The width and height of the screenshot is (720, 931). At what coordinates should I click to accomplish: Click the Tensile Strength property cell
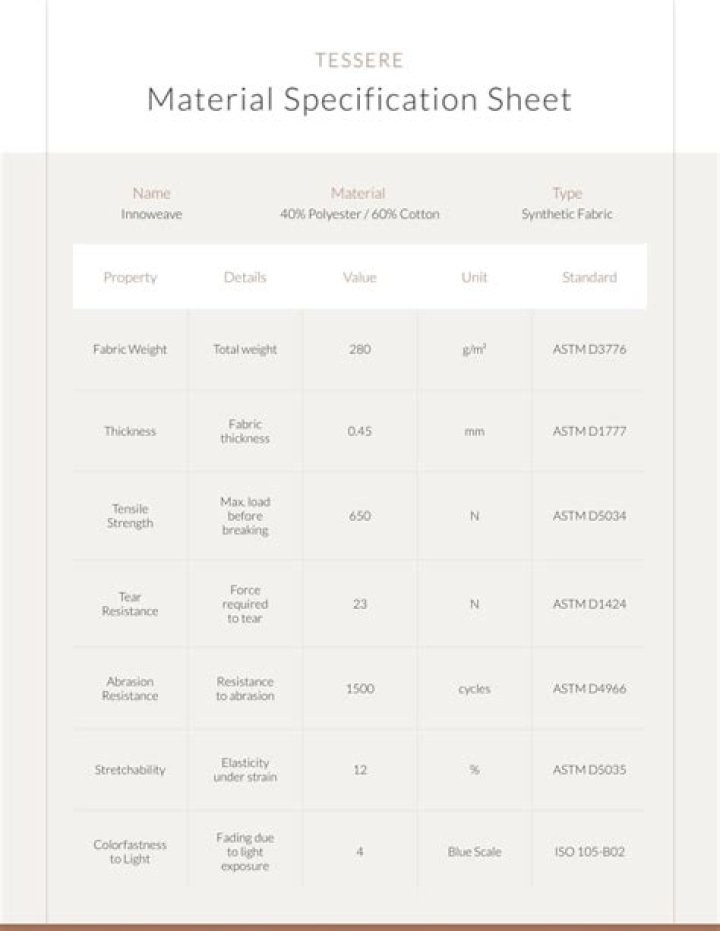[130, 516]
